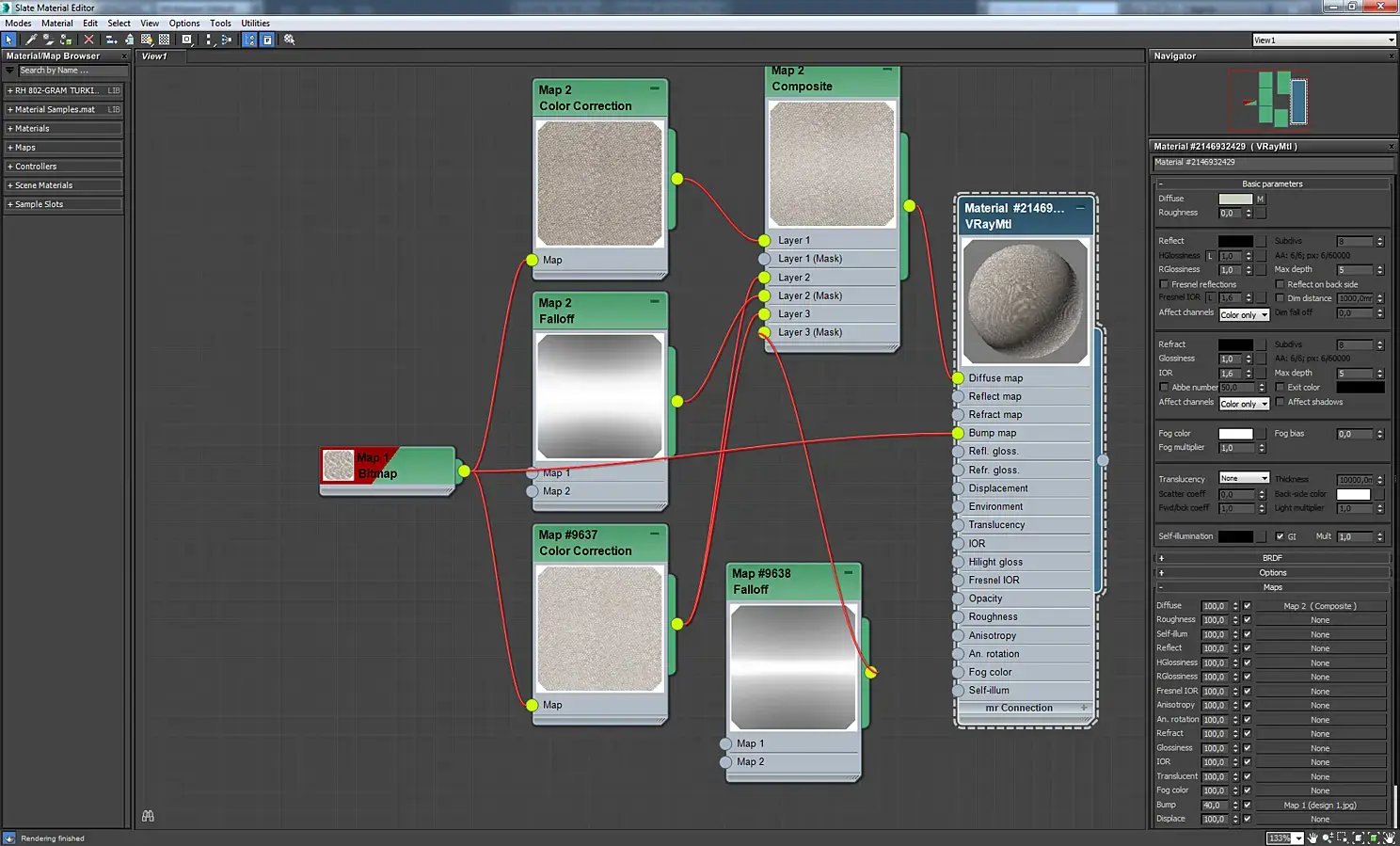The height and width of the screenshot is (846, 1400).
Task: Open the Utilities menu
Action: (x=255, y=24)
